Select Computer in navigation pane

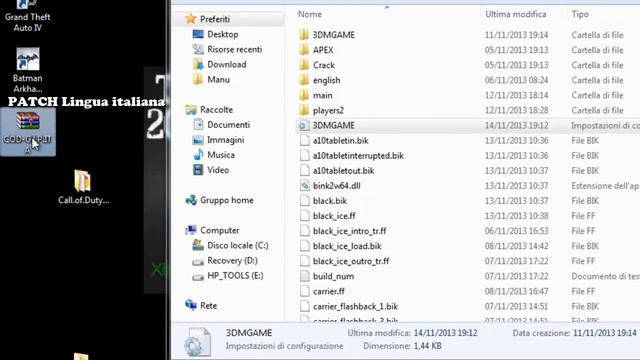[x=220, y=231]
